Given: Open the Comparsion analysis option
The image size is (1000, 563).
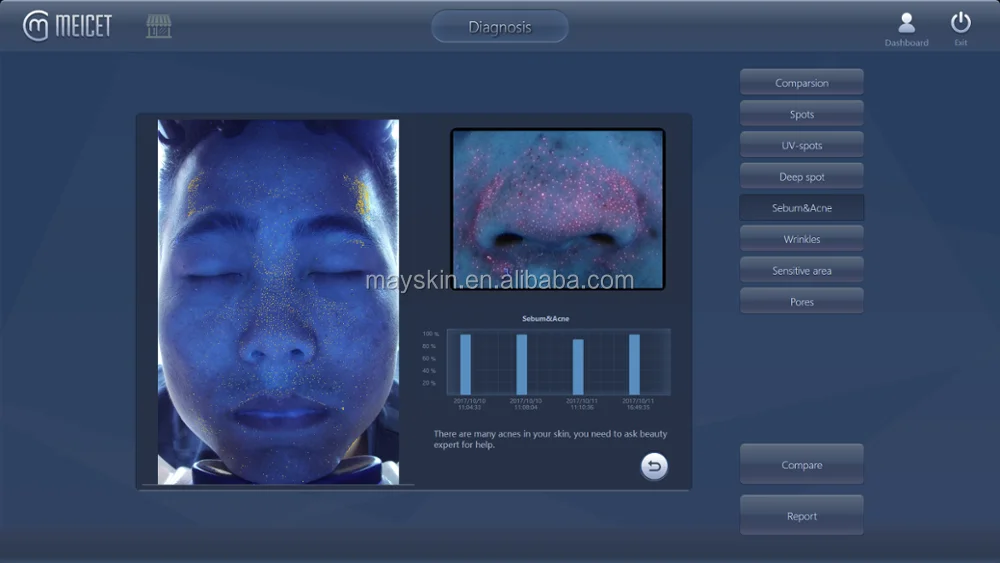Looking at the screenshot, I should (x=802, y=82).
